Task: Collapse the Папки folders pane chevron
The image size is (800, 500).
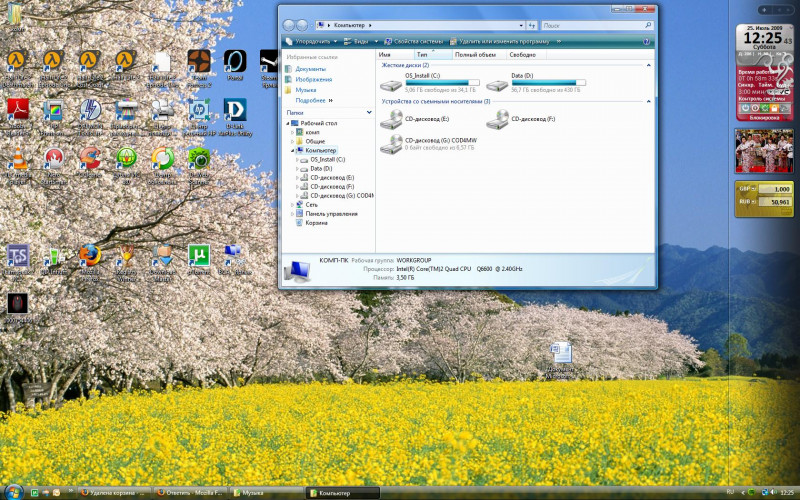Action: click(369, 112)
